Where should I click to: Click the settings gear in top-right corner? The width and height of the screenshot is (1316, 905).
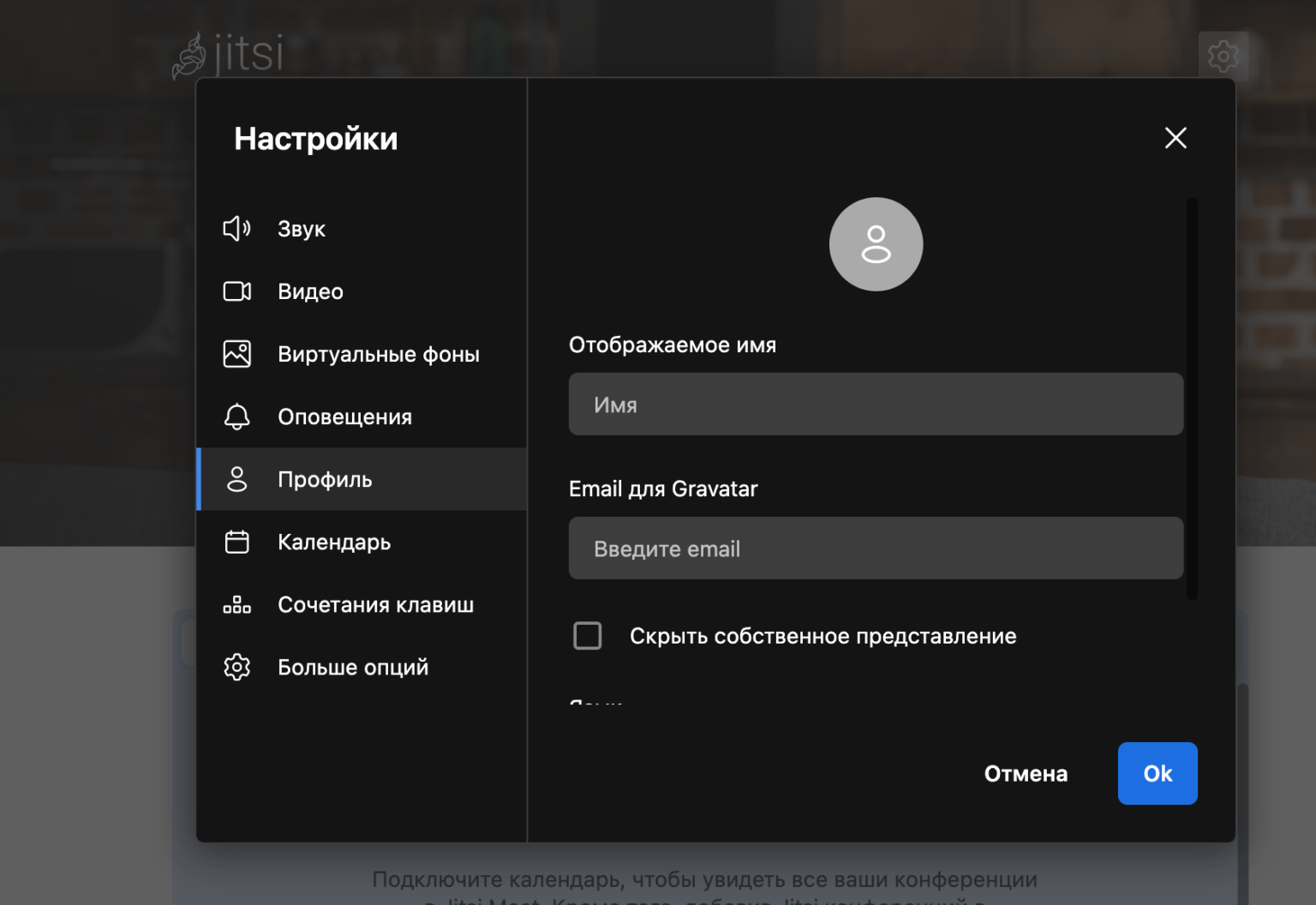pos(1223,57)
